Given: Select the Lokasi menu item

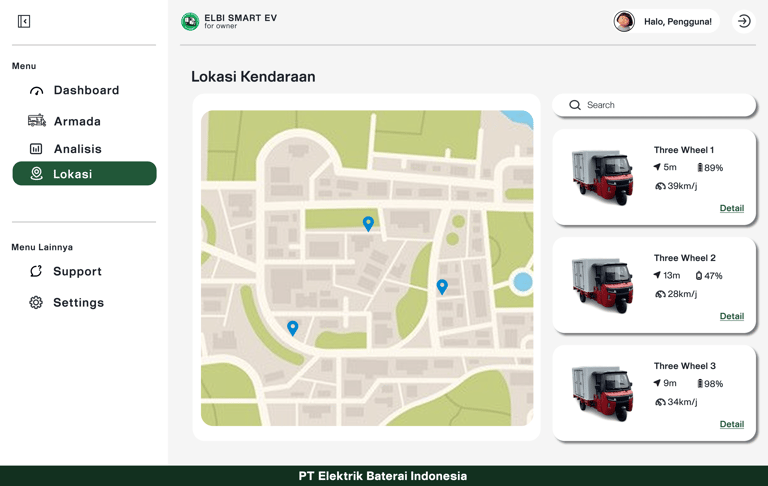Looking at the screenshot, I should click(84, 173).
